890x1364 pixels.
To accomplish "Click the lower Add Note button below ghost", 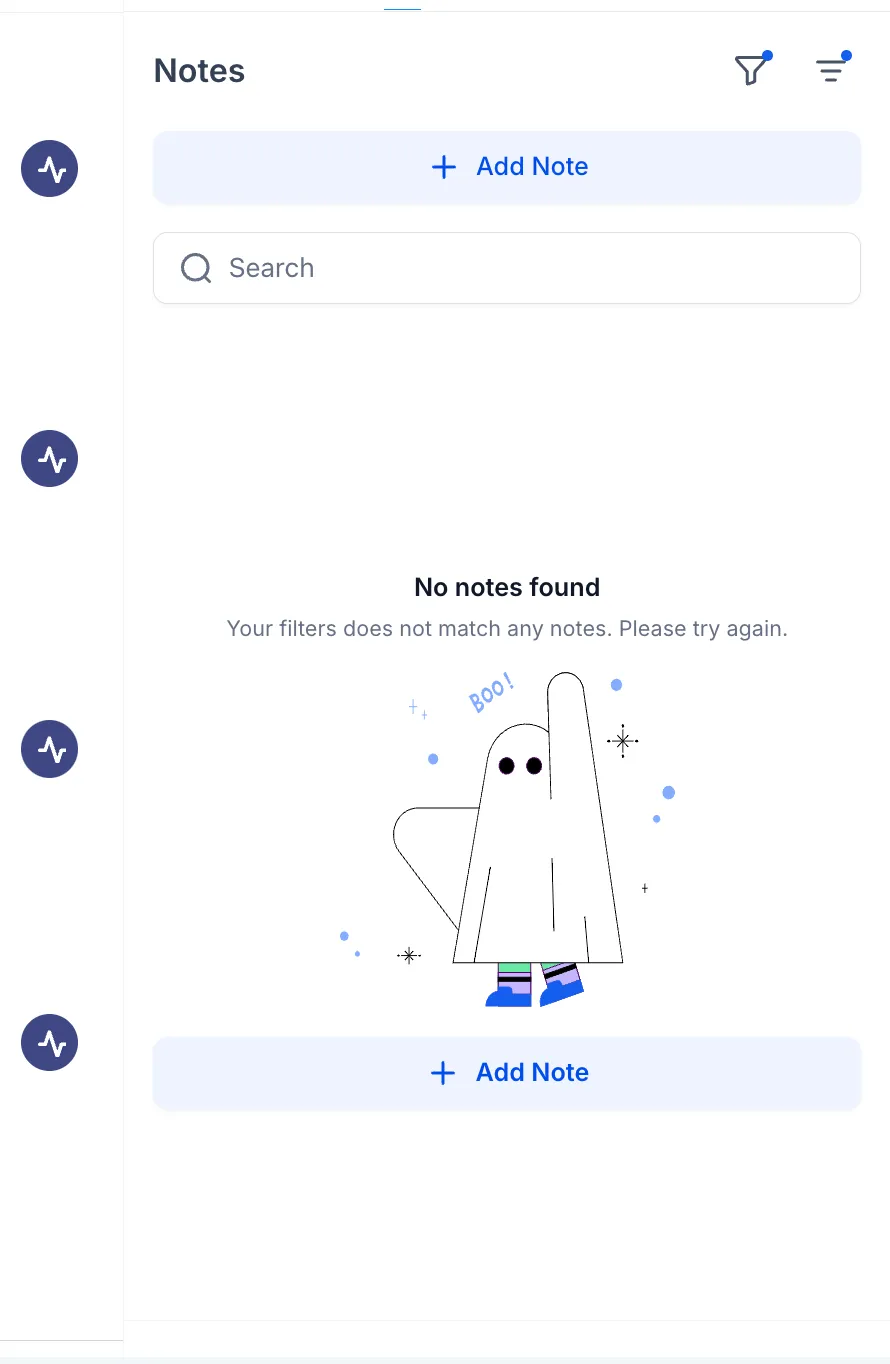I will tap(507, 1073).
